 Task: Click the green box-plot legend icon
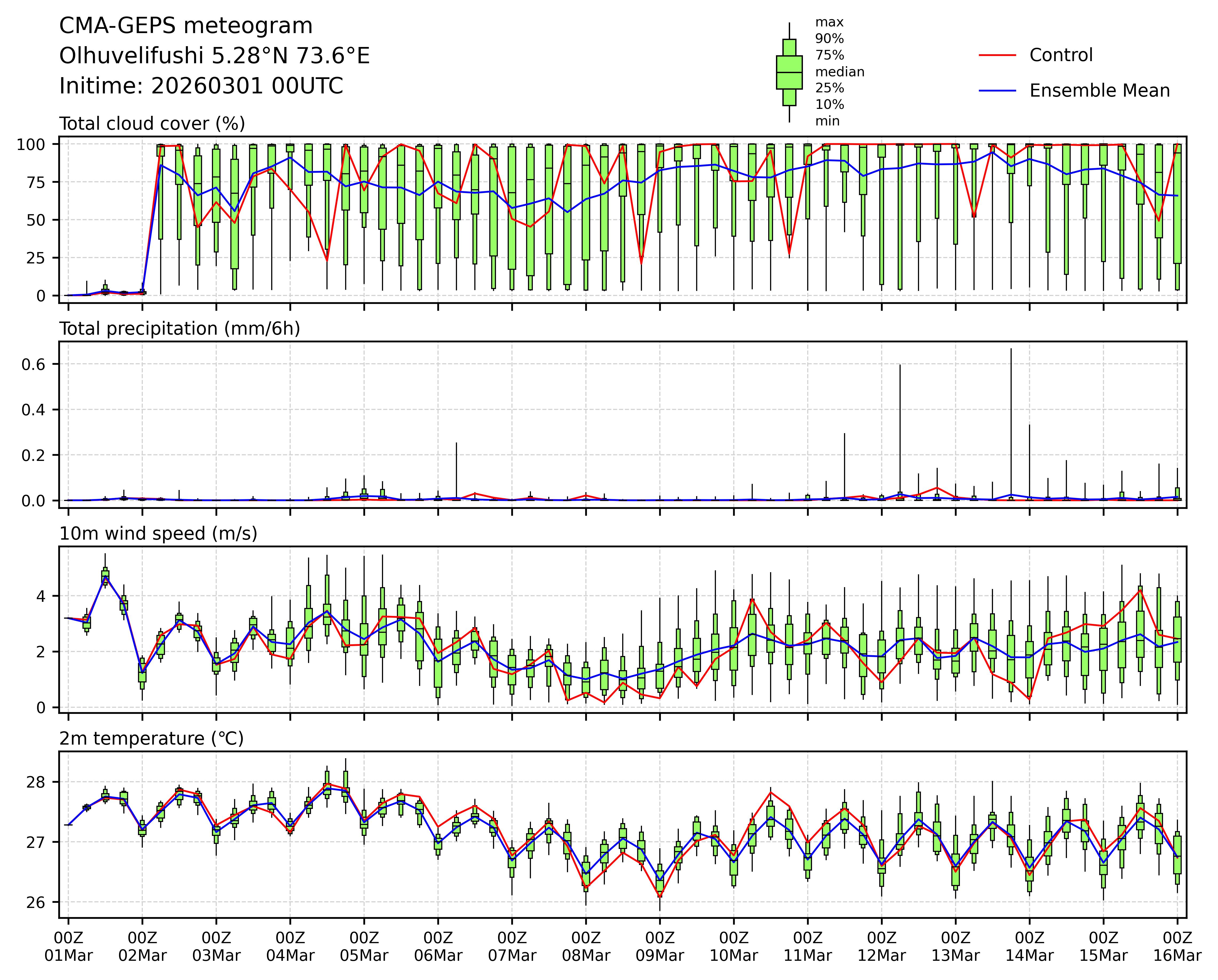[789, 72]
